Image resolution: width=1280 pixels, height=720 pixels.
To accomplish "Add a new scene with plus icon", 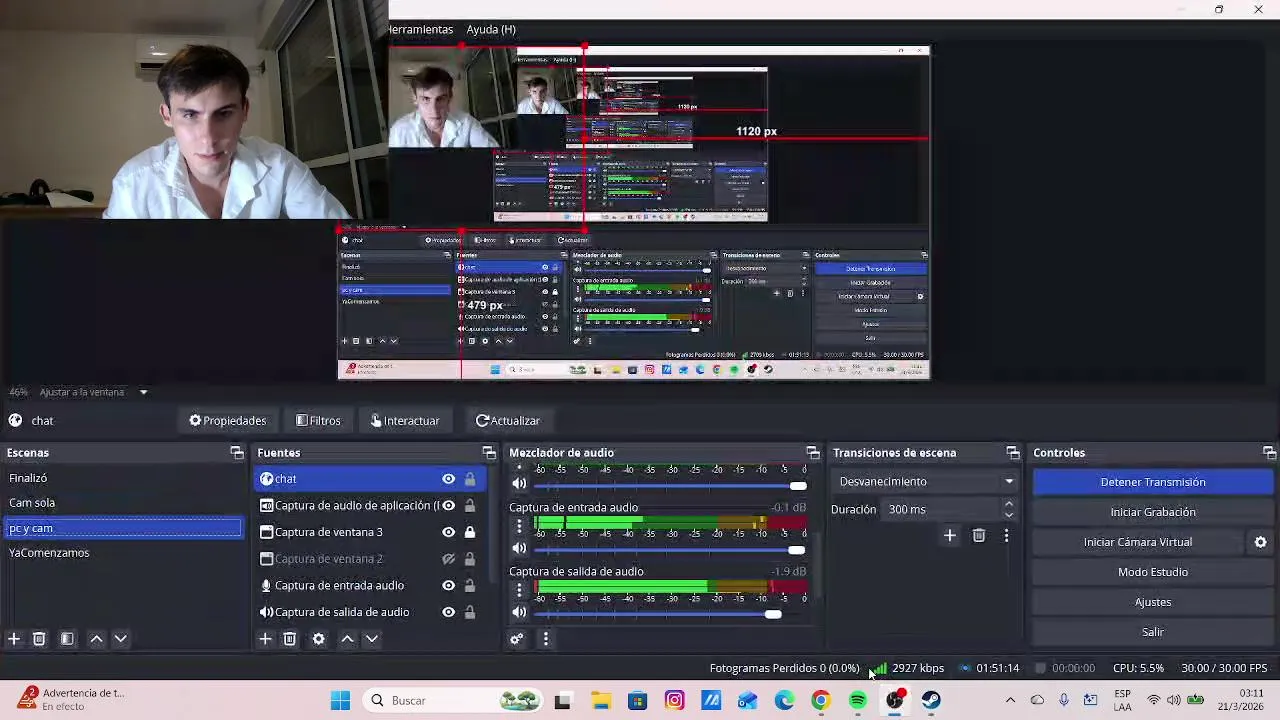I will click(x=14, y=639).
